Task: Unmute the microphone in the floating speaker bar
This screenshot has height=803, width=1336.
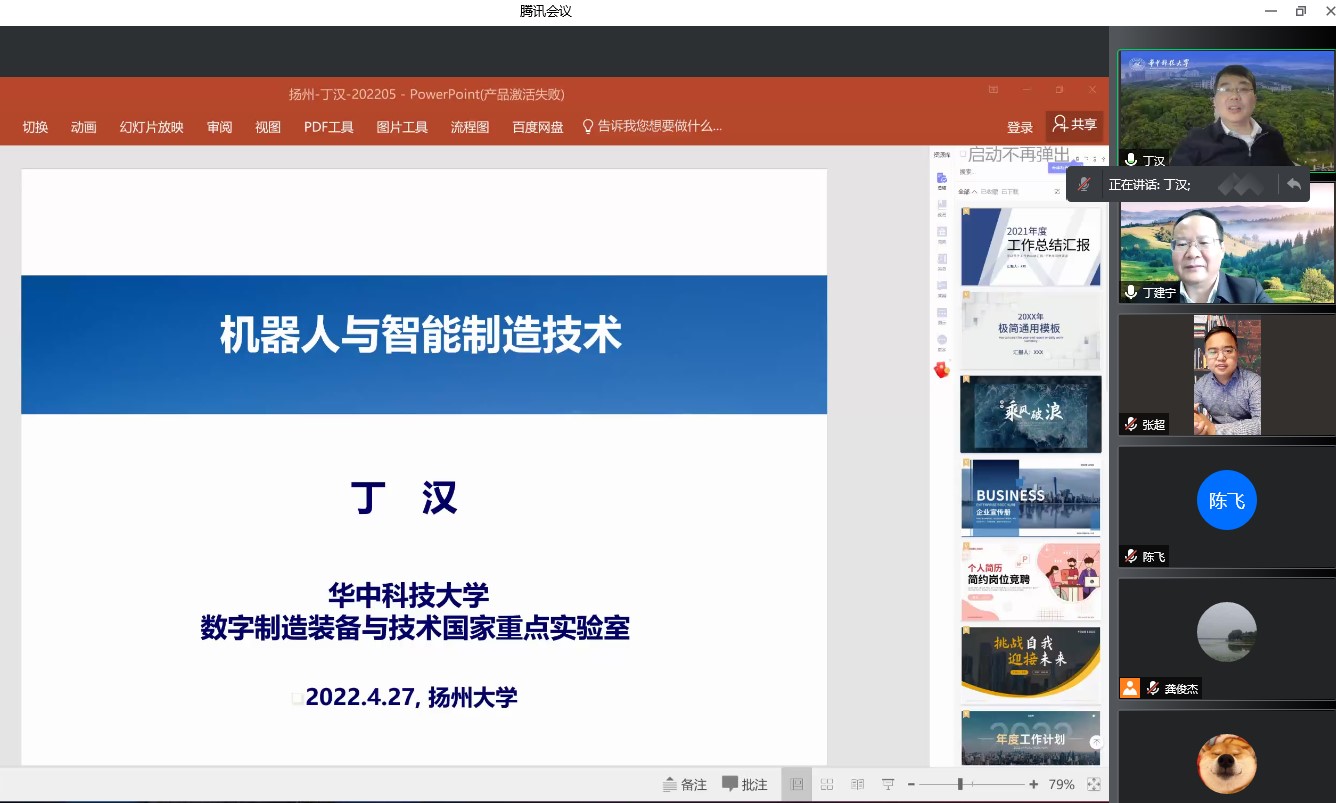Action: 1084,185
